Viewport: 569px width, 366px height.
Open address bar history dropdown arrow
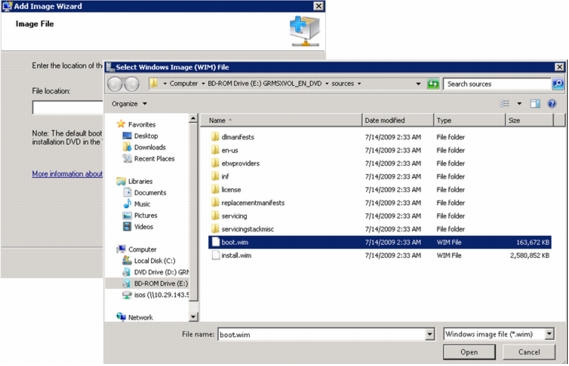418,84
